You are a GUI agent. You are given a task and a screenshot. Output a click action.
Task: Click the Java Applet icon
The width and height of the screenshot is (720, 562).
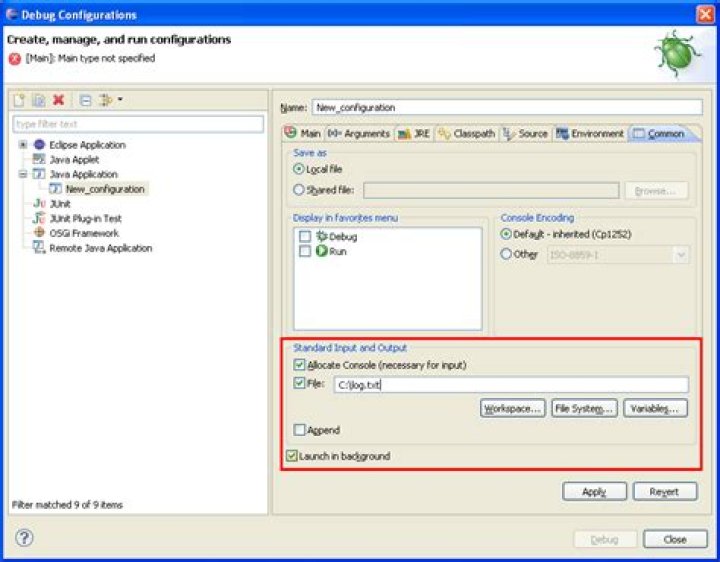pyautogui.click(x=39, y=159)
